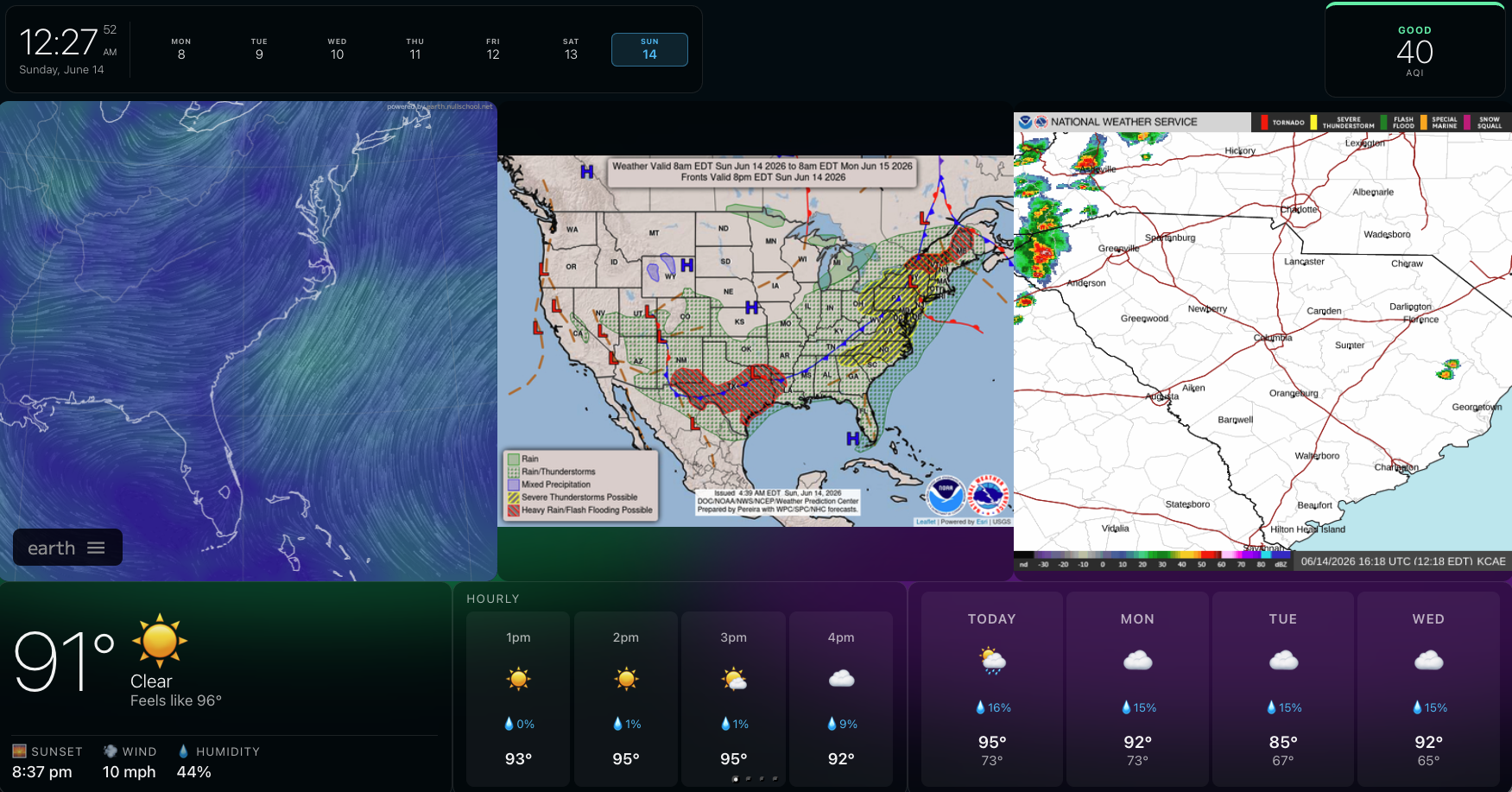Click the NOAA logo on forecast map
The width and height of the screenshot is (1512, 792).
click(x=946, y=495)
